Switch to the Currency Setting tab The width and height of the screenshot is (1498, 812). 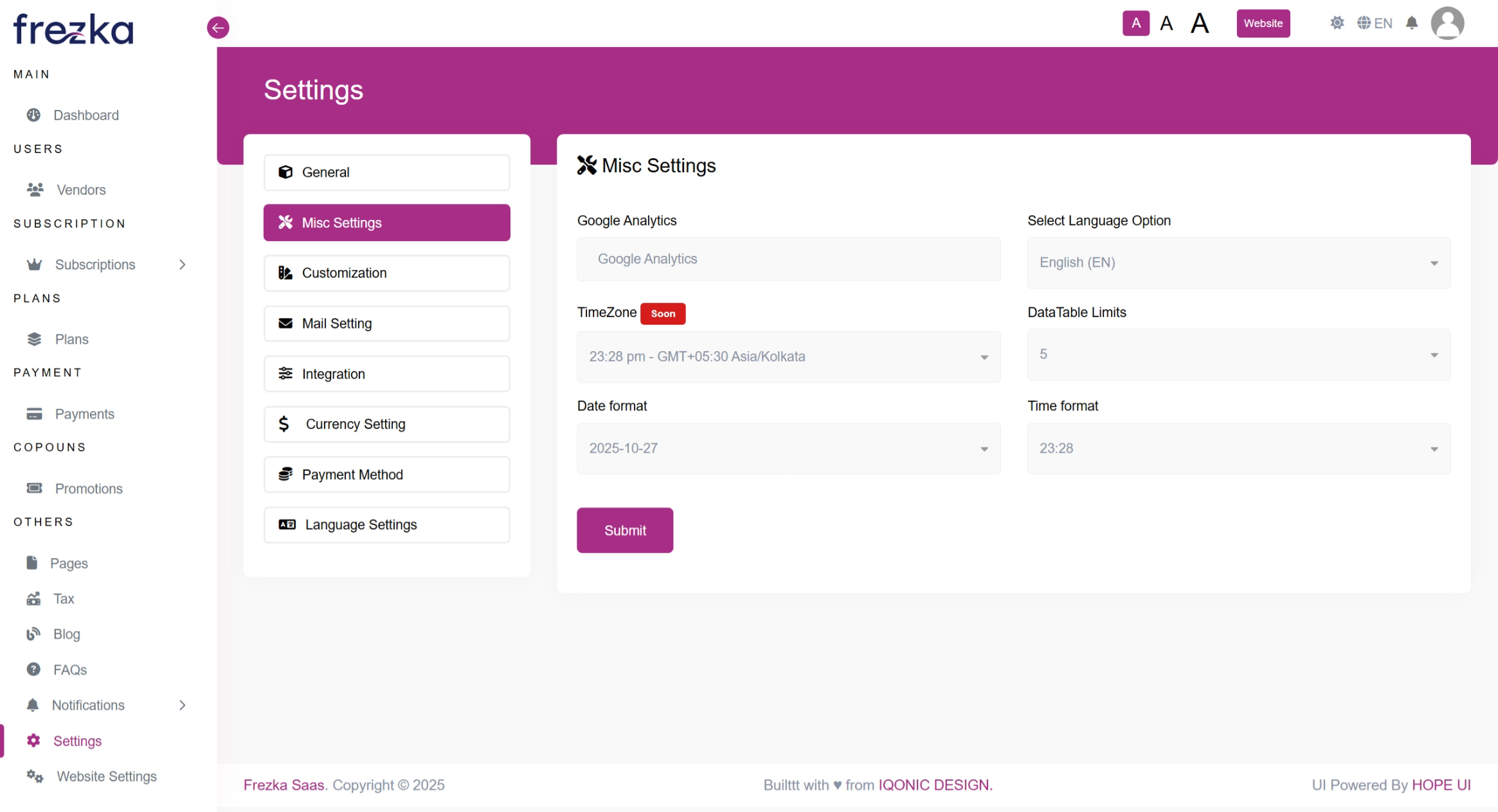click(x=386, y=424)
